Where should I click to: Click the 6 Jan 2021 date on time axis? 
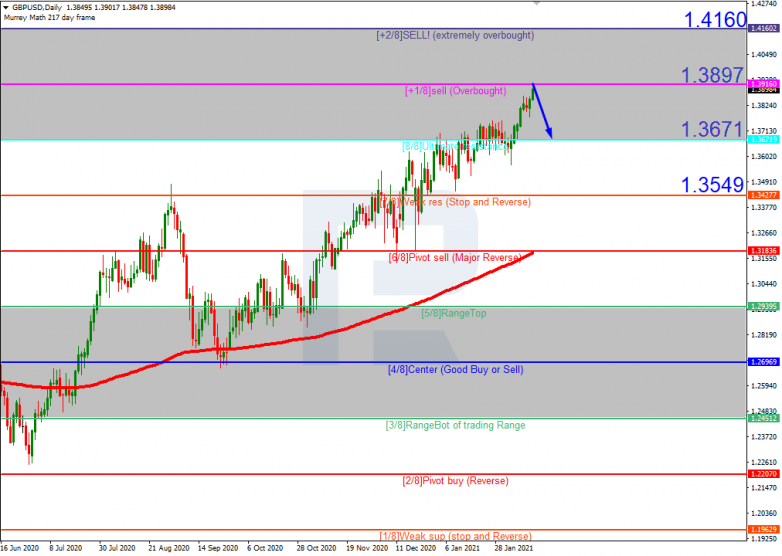pos(462,548)
